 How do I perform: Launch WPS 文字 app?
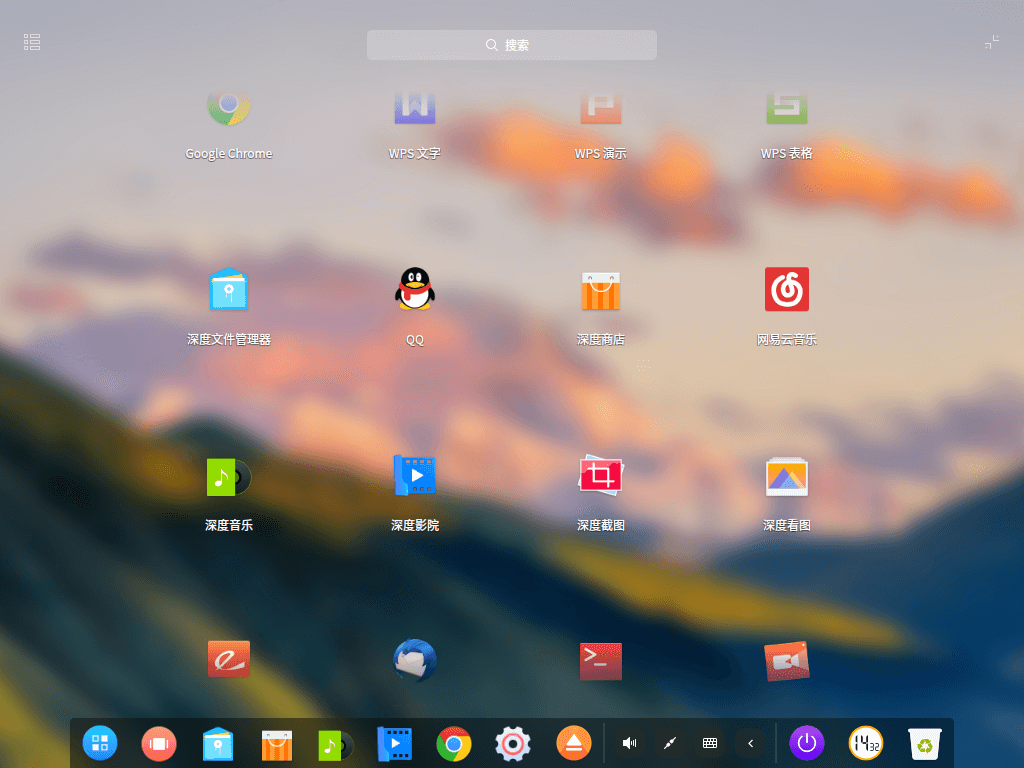[x=415, y=109]
